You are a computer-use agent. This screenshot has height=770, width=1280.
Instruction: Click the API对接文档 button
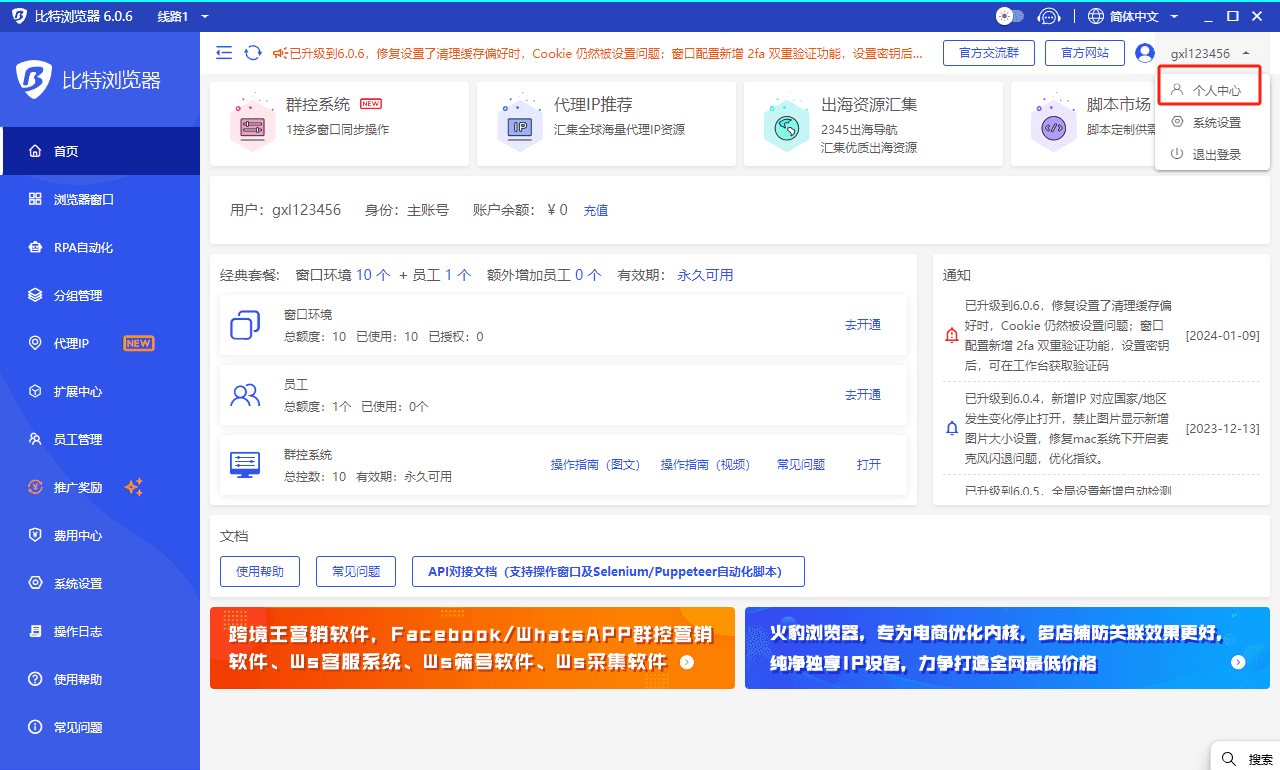[x=608, y=572]
